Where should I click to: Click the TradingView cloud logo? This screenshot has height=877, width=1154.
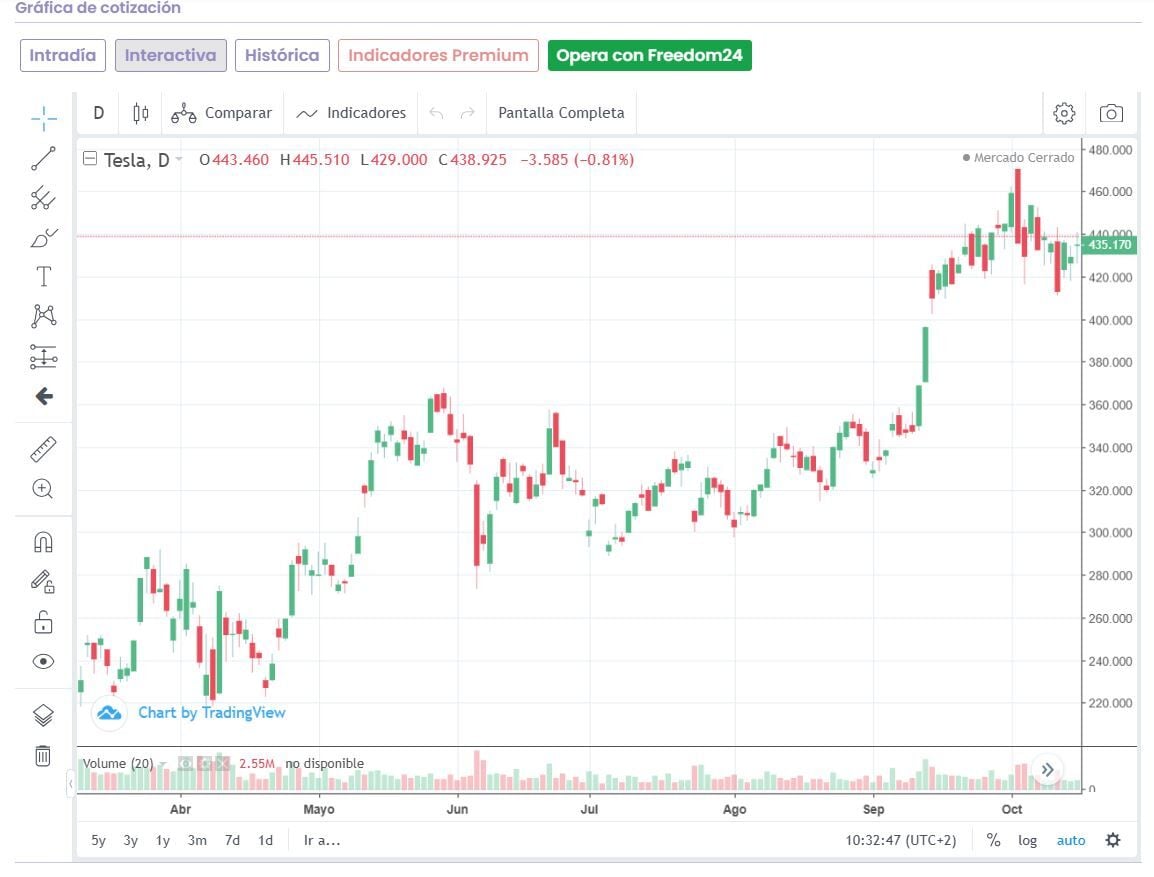click(x=110, y=713)
